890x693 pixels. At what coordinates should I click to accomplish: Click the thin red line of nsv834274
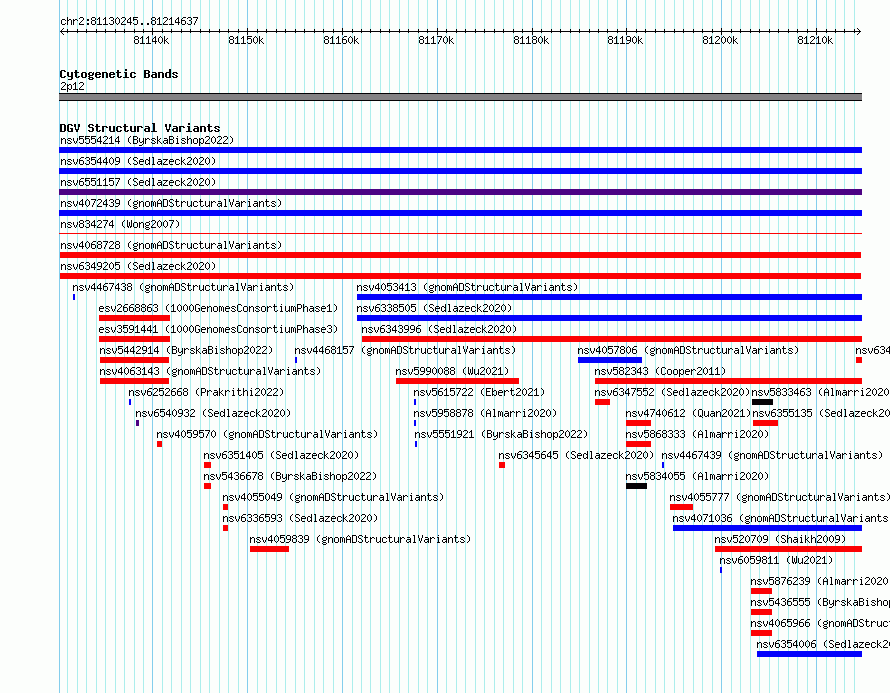point(460,233)
